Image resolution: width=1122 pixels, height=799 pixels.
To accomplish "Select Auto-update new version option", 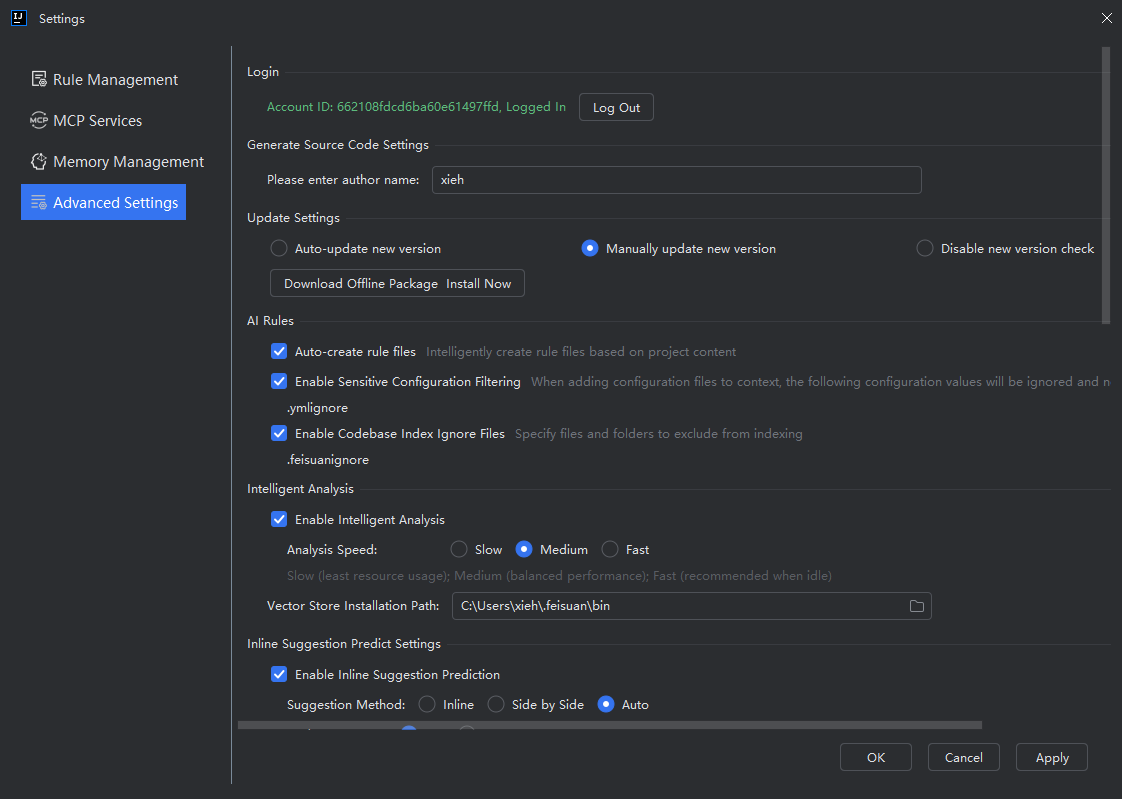I will (x=279, y=249).
